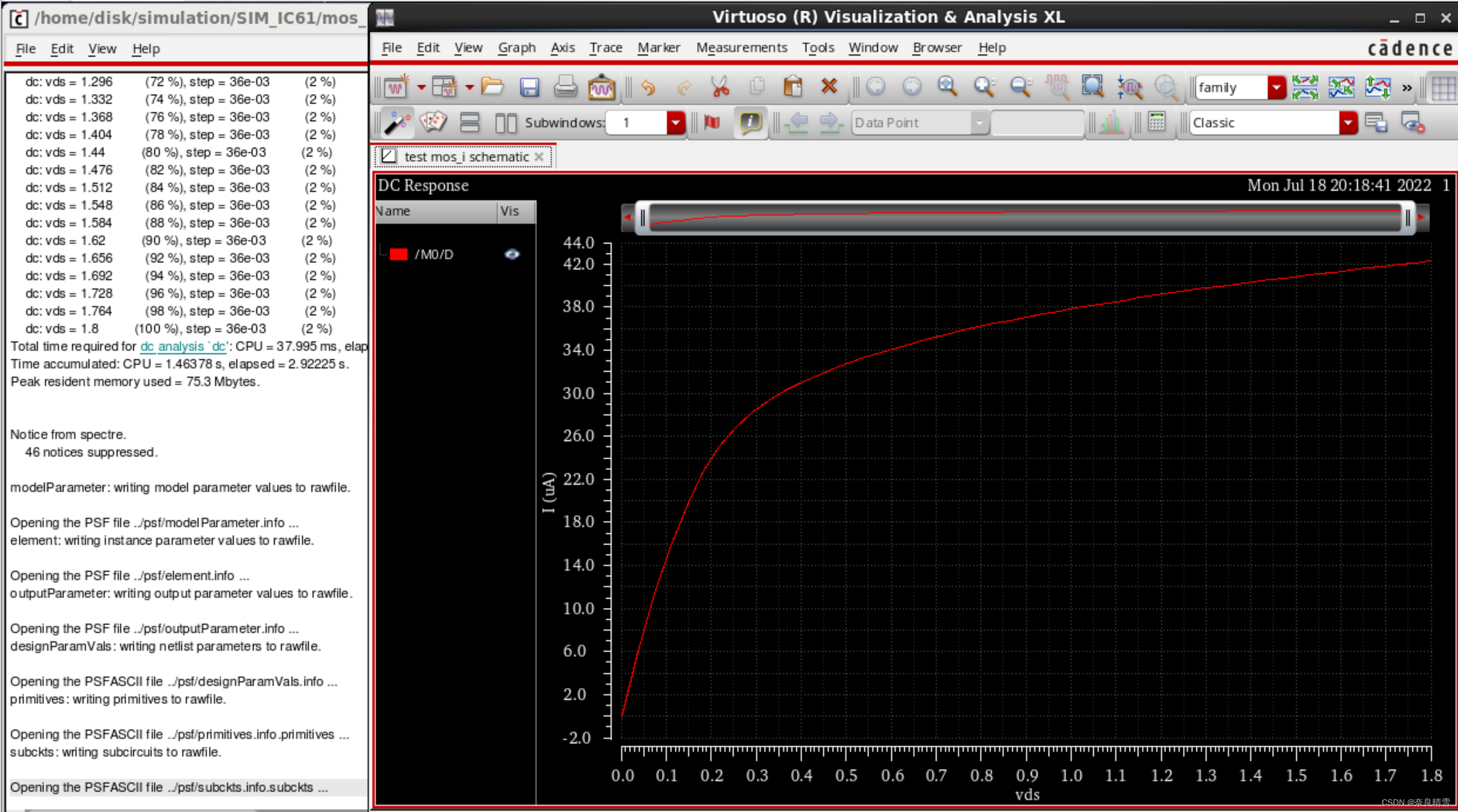Click the Zoom In magnifier icon
The width and height of the screenshot is (1458, 812).
[x=947, y=87]
